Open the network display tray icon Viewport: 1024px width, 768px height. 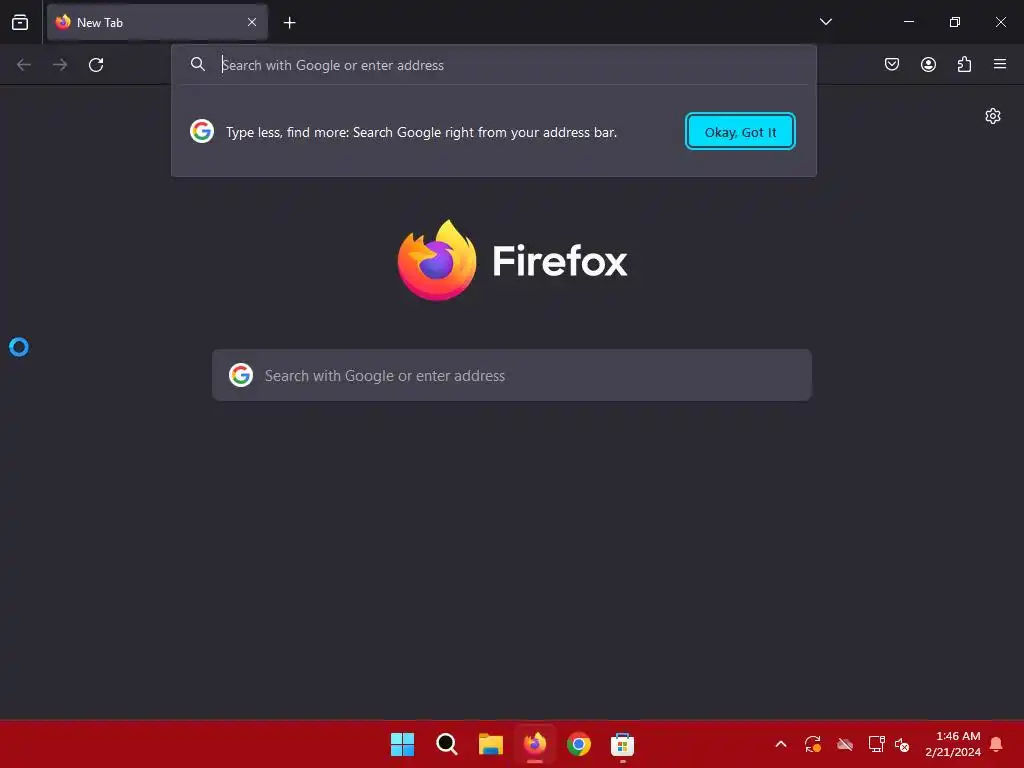click(x=876, y=744)
